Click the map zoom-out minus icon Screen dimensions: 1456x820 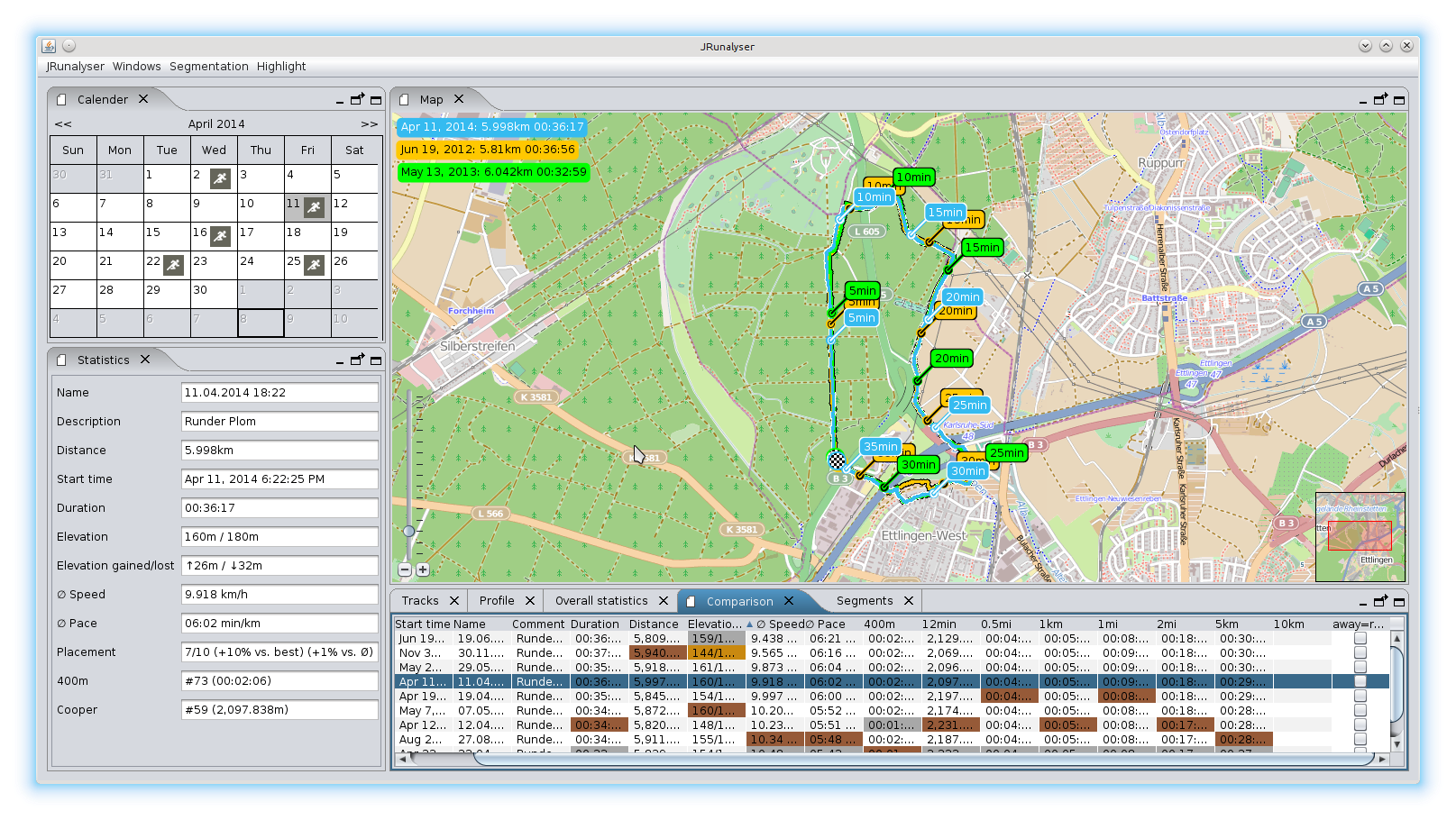click(406, 569)
